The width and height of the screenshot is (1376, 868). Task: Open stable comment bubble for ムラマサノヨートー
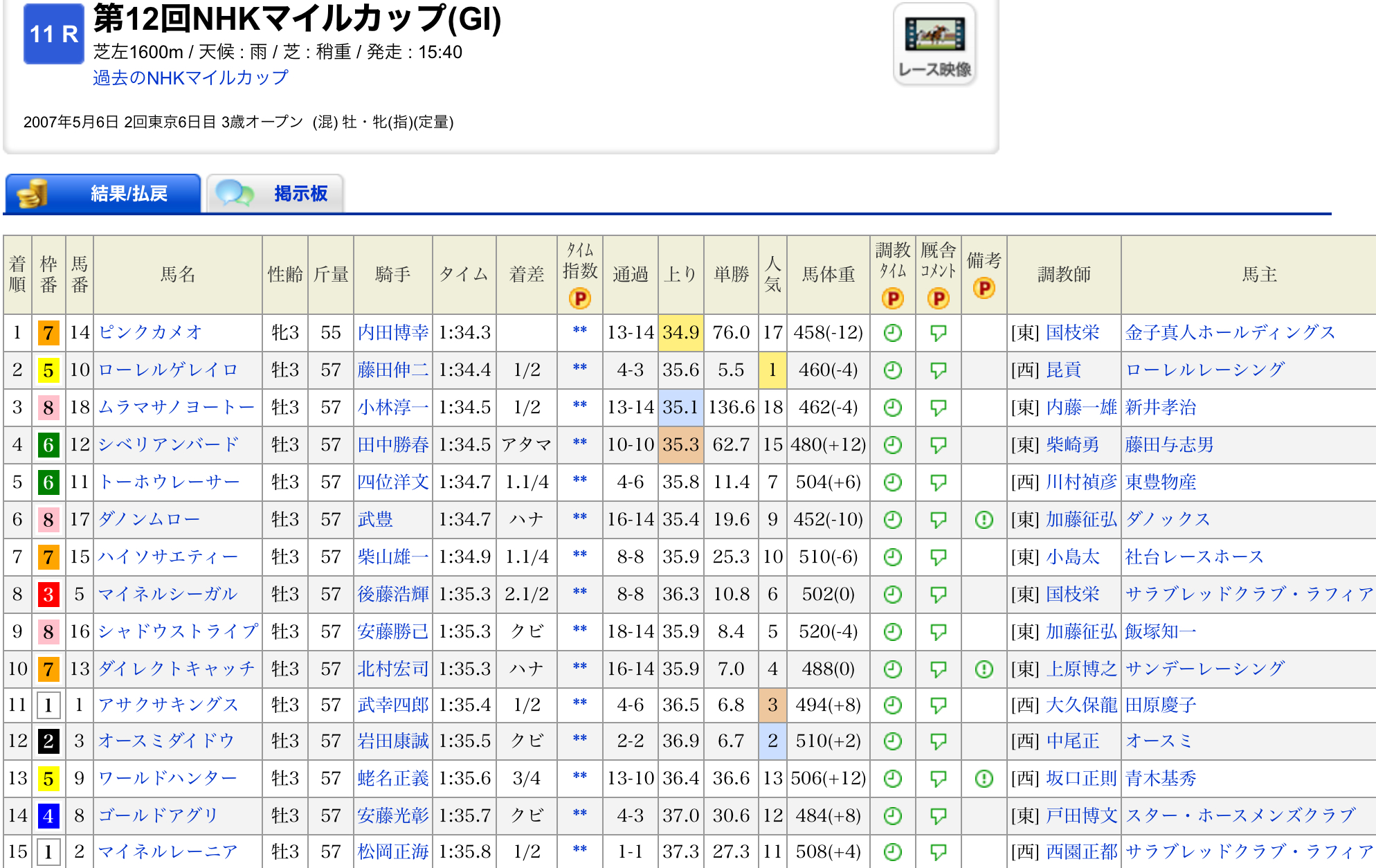[x=938, y=408]
